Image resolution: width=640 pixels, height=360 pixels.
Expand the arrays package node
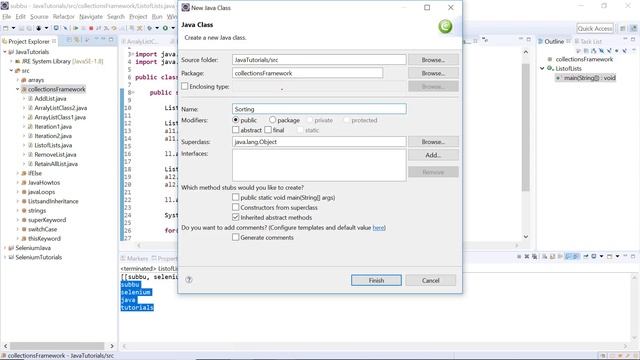pyautogui.click(x=18, y=80)
